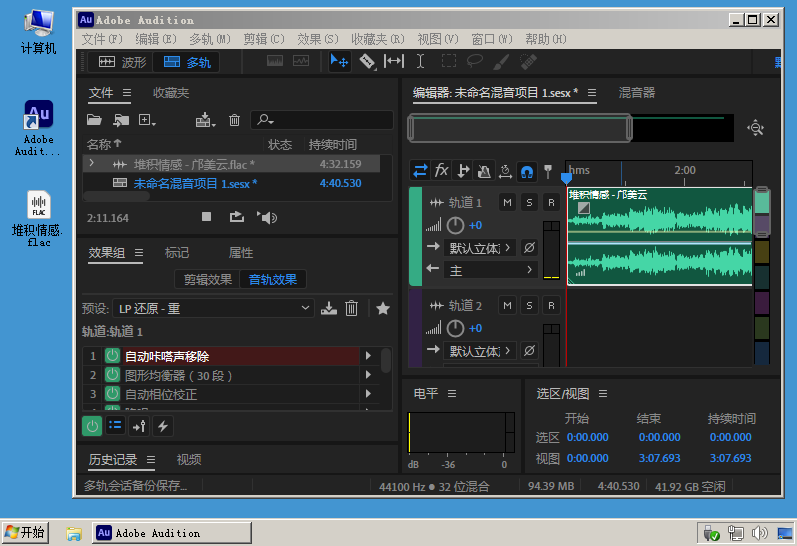
Task: Switch to the 标记 tab
Action: (177, 253)
